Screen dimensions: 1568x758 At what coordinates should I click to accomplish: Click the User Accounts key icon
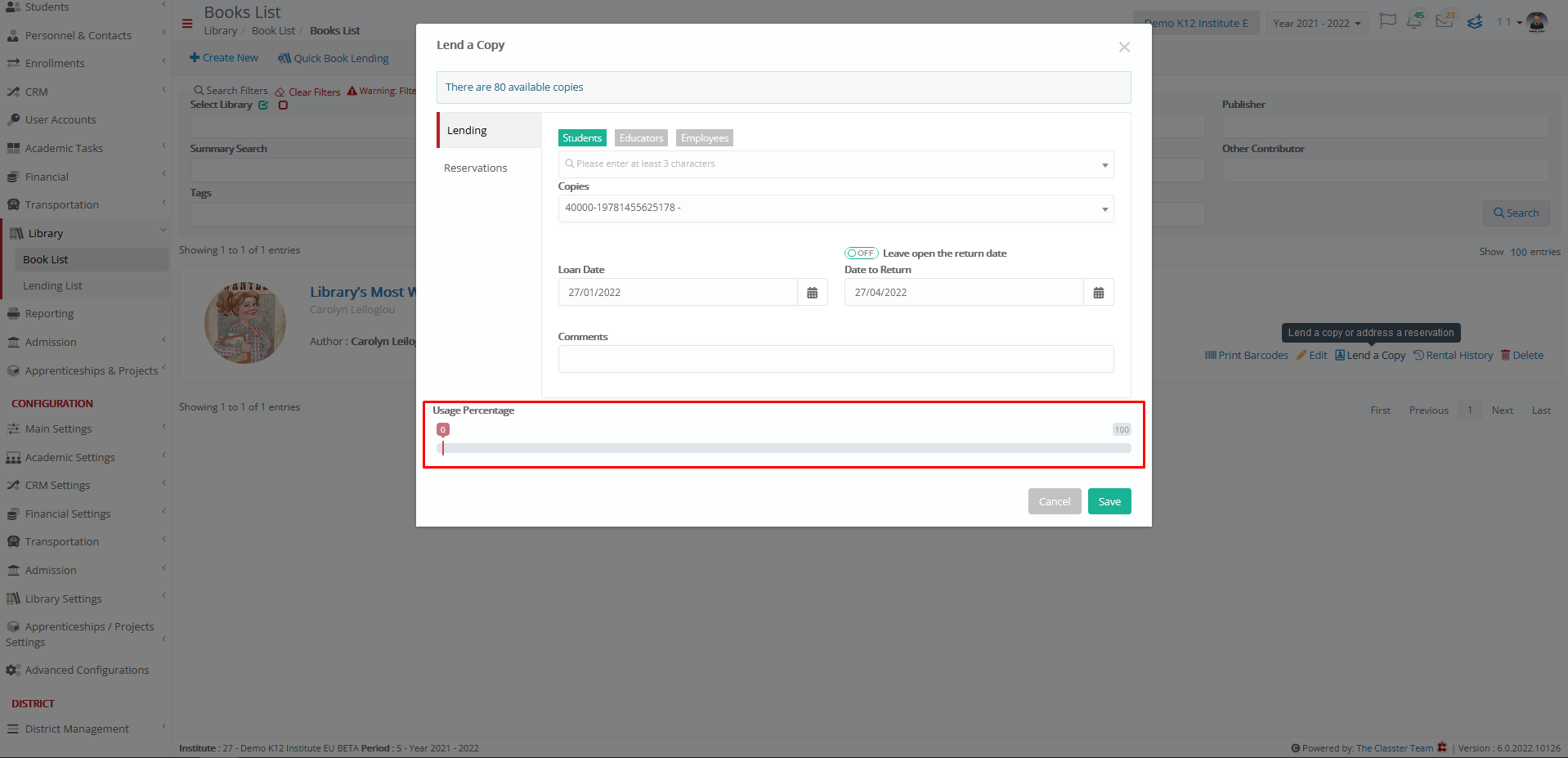click(13, 119)
